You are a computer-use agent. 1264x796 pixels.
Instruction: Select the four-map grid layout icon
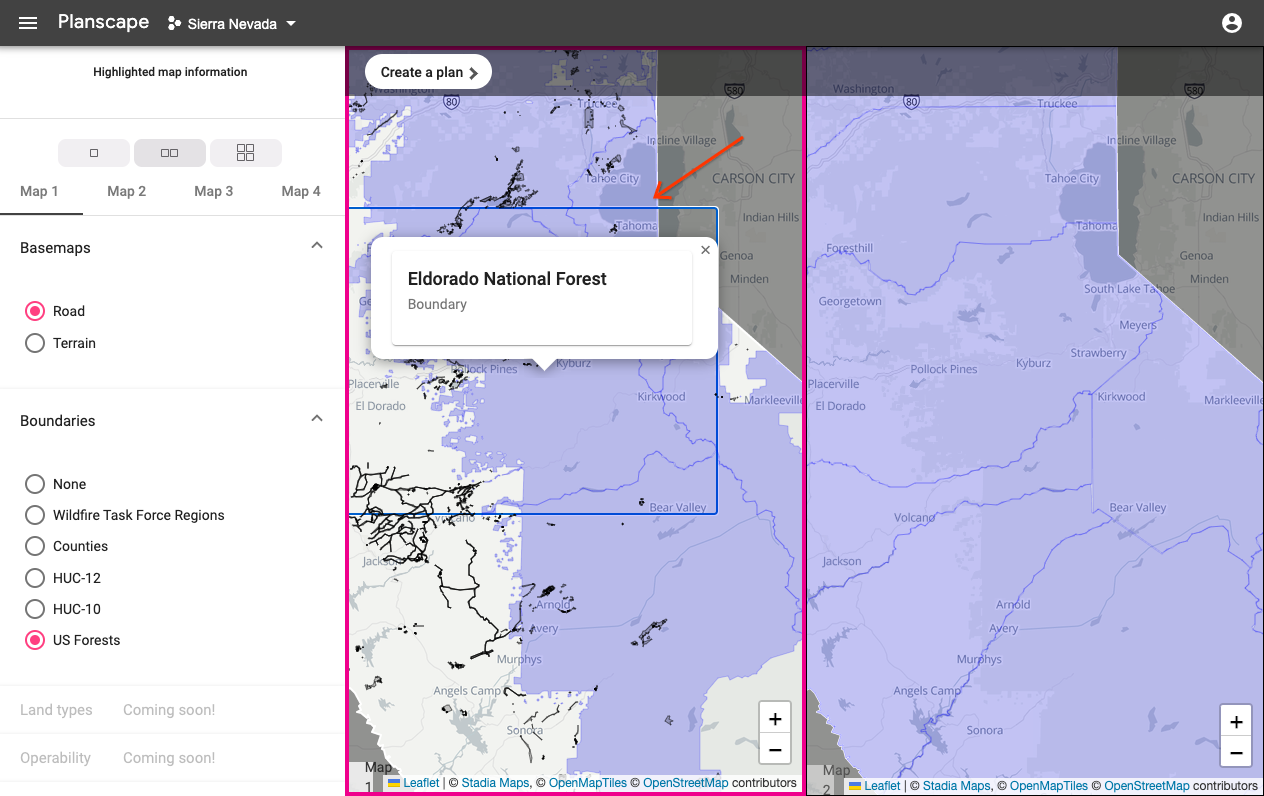[245, 152]
